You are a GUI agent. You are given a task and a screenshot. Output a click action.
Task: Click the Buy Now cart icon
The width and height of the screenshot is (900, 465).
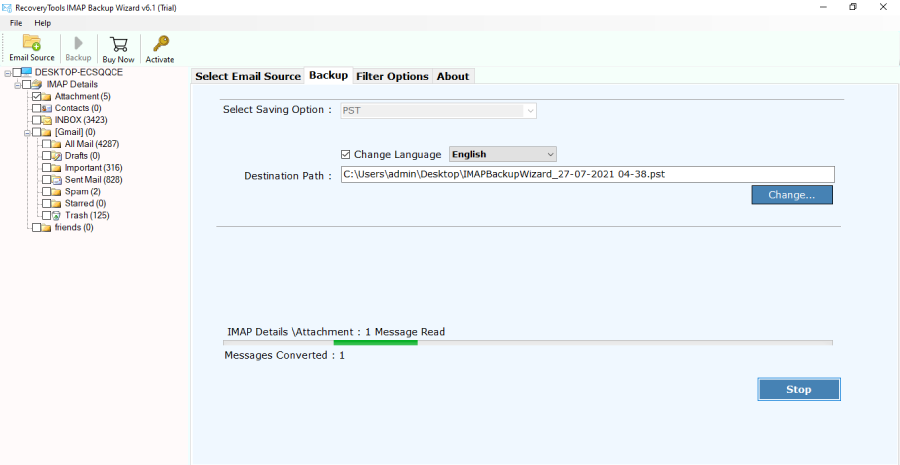pyautogui.click(x=118, y=43)
